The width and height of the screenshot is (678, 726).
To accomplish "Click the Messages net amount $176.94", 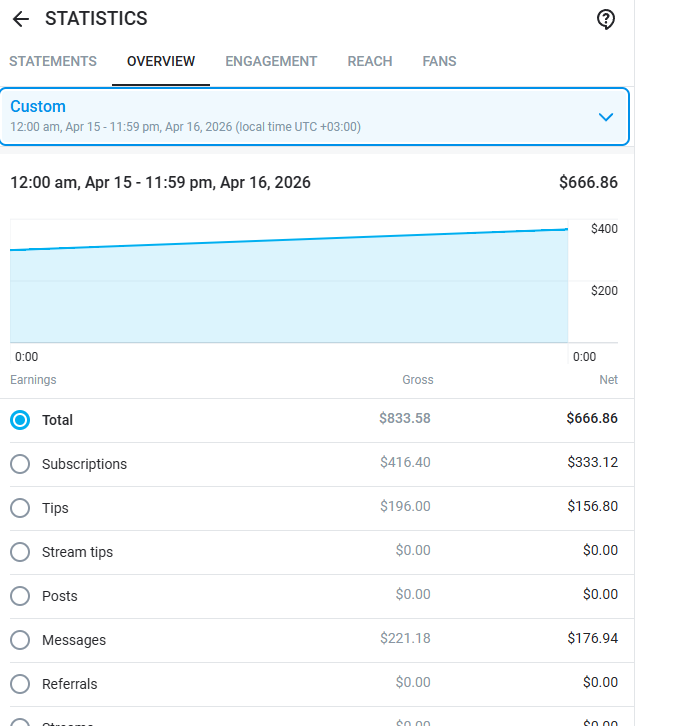I will click(x=592, y=638).
